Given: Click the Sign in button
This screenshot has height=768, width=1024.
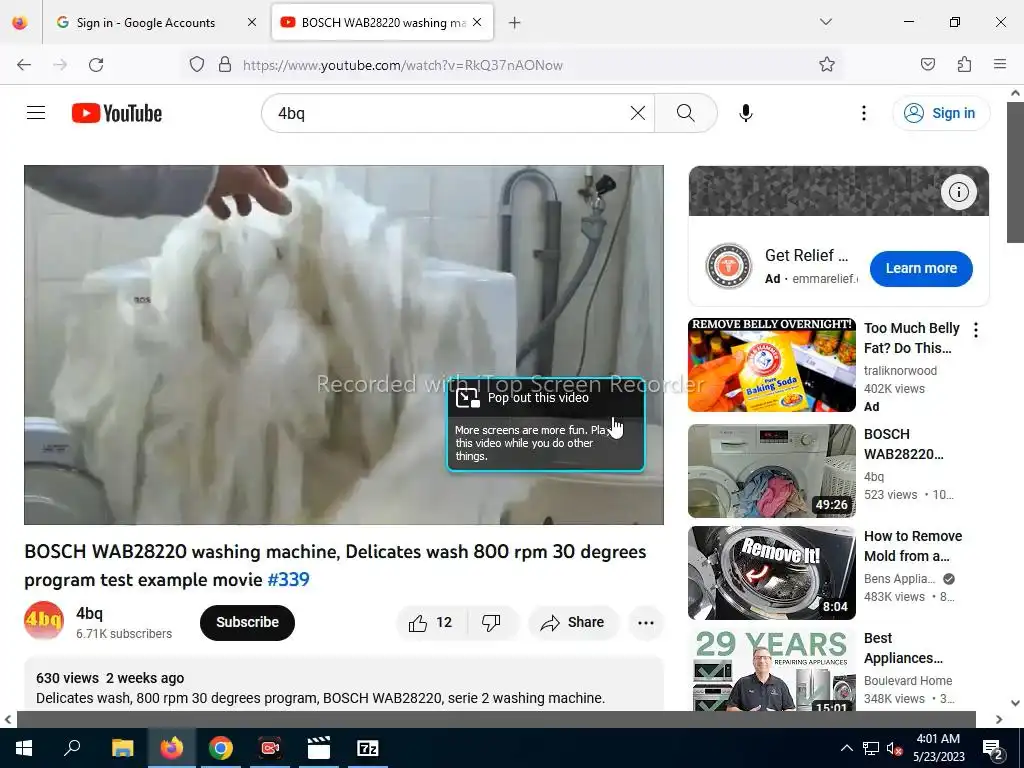Looking at the screenshot, I should (941, 113).
